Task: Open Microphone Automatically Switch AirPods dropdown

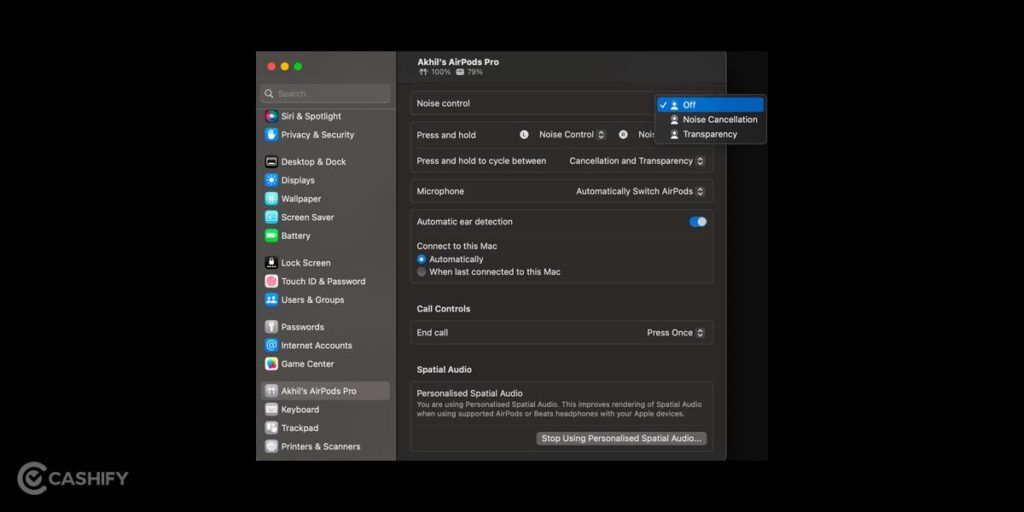Action: pyautogui.click(x=640, y=191)
